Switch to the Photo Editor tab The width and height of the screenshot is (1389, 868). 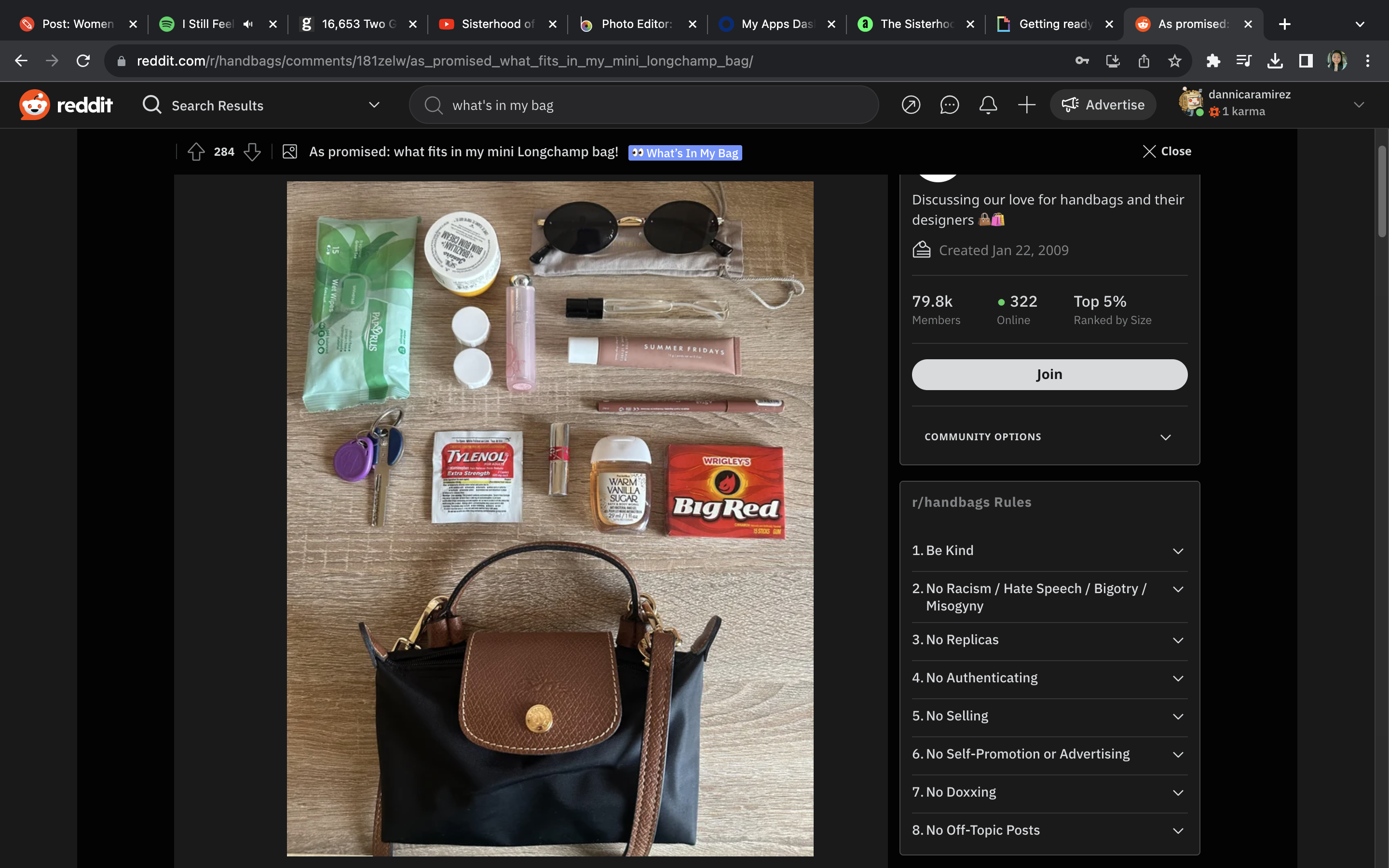pos(635,24)
